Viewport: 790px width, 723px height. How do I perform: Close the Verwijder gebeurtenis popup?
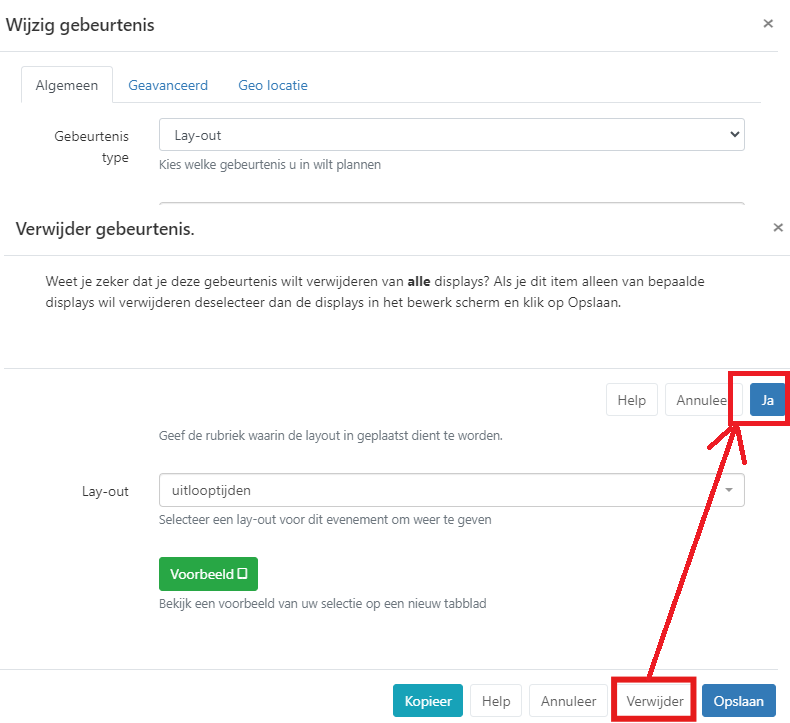778,228
